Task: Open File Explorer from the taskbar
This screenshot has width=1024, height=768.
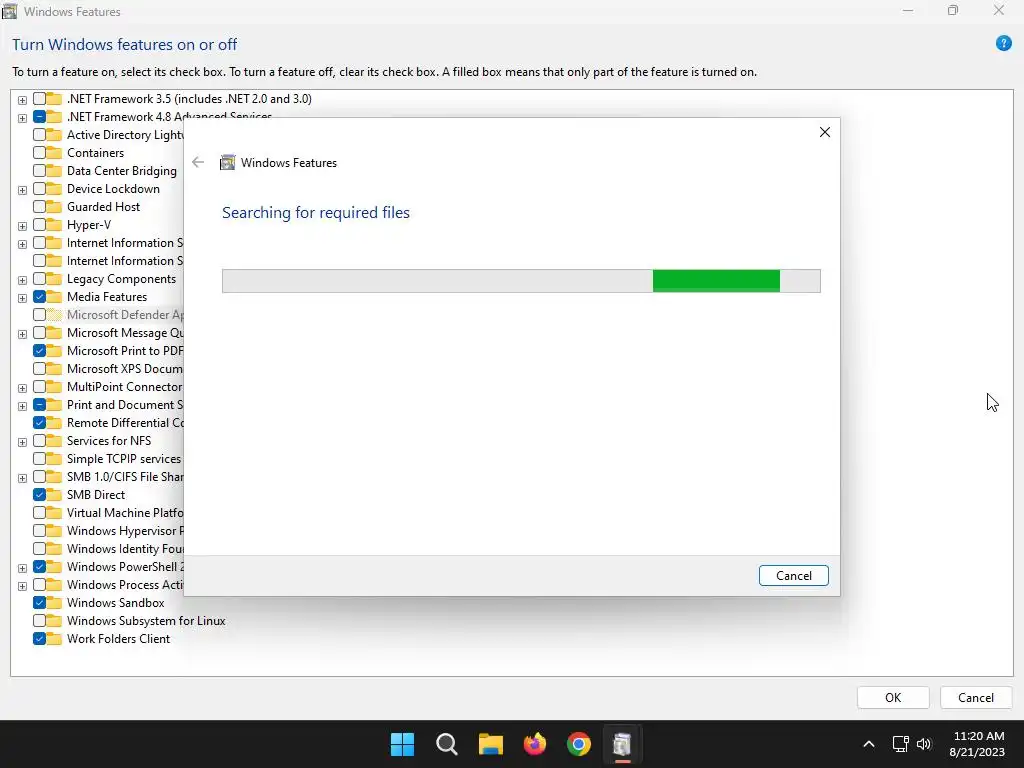Action: 490,744
